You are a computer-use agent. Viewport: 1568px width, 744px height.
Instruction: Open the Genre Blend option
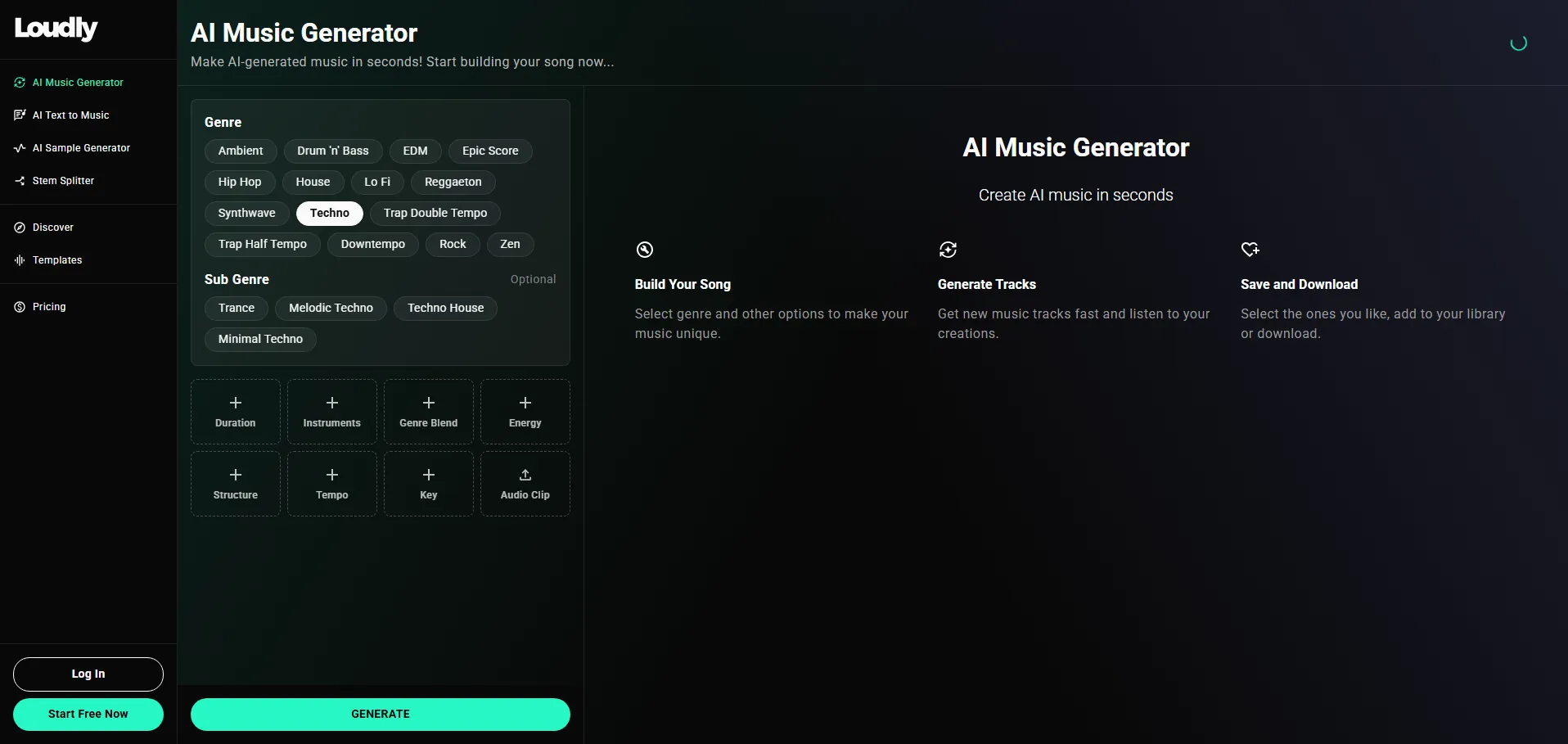(428, 412)
